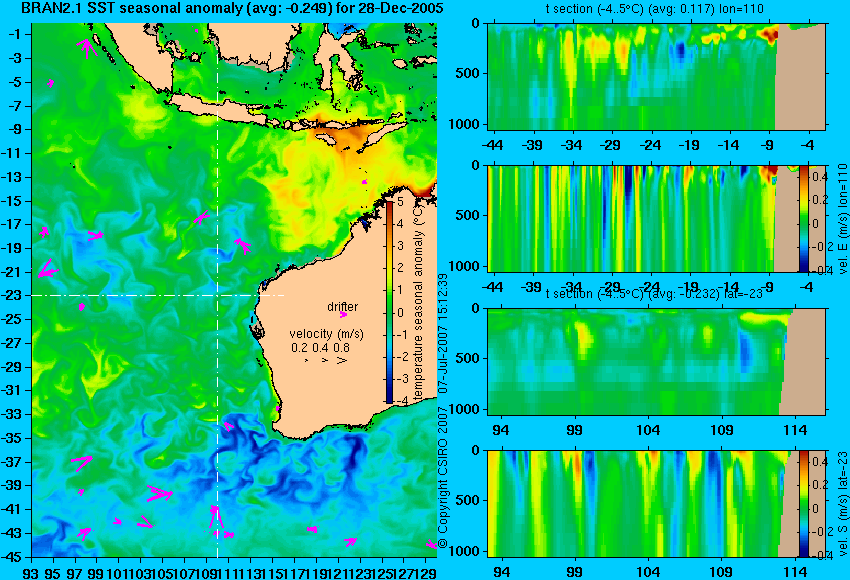Open the temperature section plot for lat=-23
Screen dimensions: 850x580
(657, 362)
